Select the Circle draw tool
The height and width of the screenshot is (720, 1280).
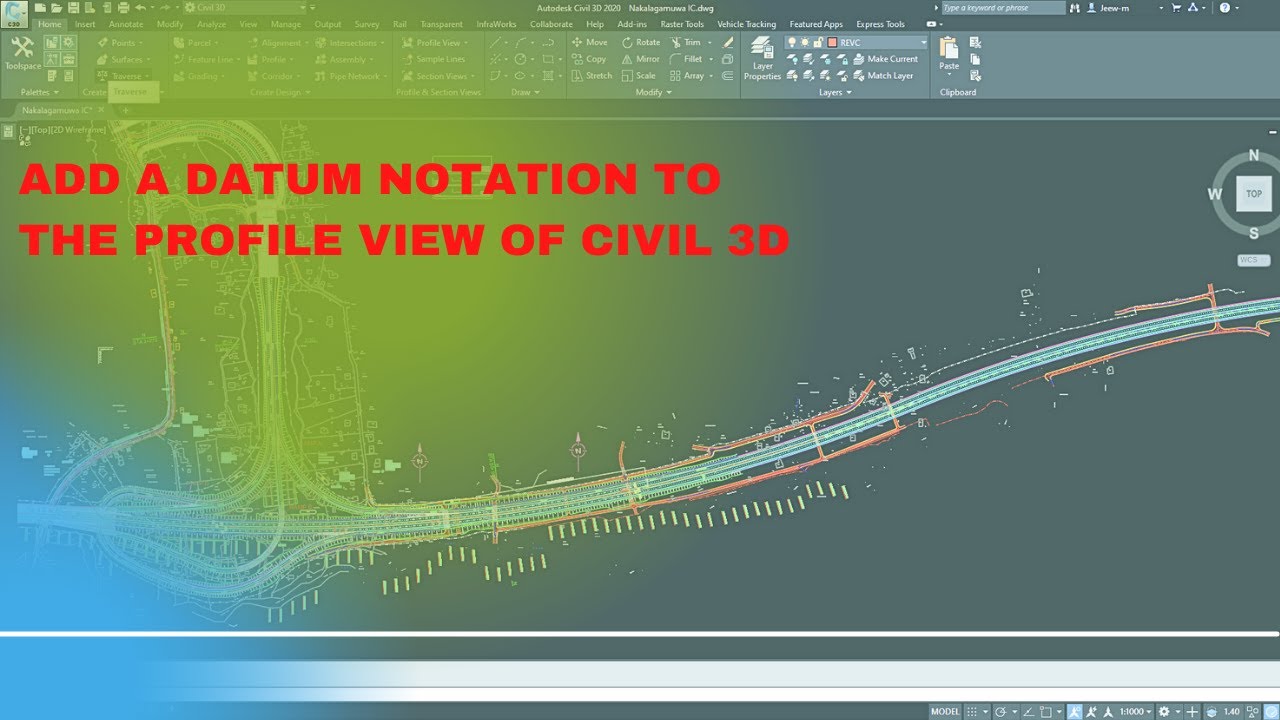tap(520, 59)
